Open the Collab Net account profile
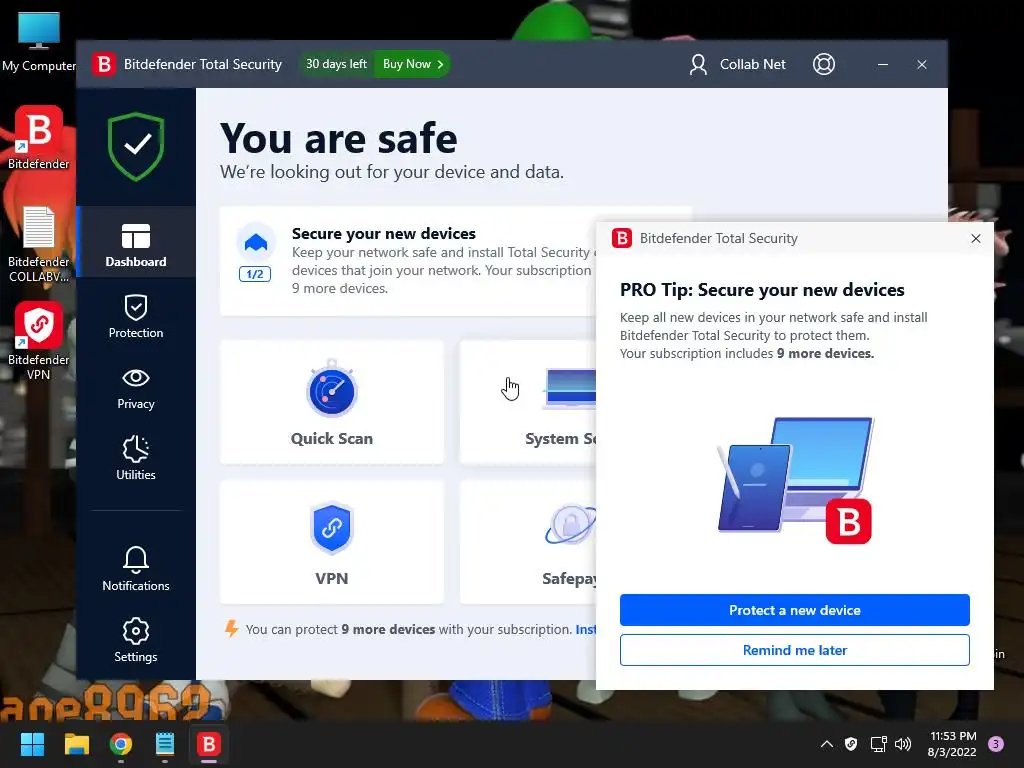Viewport: 1024px width, 768px height. tap(737, 64)
